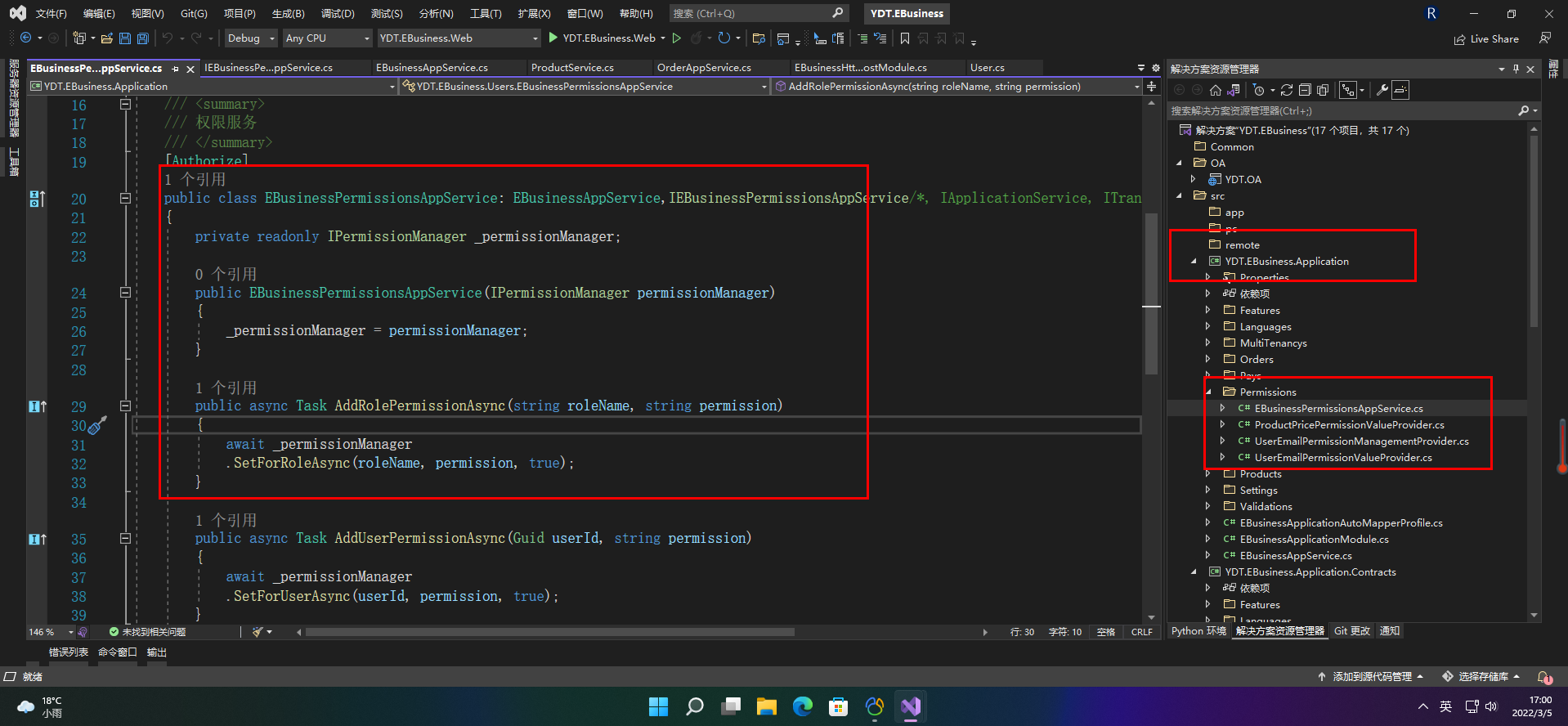Click the Save file toolbar icon

coord(125,38)
